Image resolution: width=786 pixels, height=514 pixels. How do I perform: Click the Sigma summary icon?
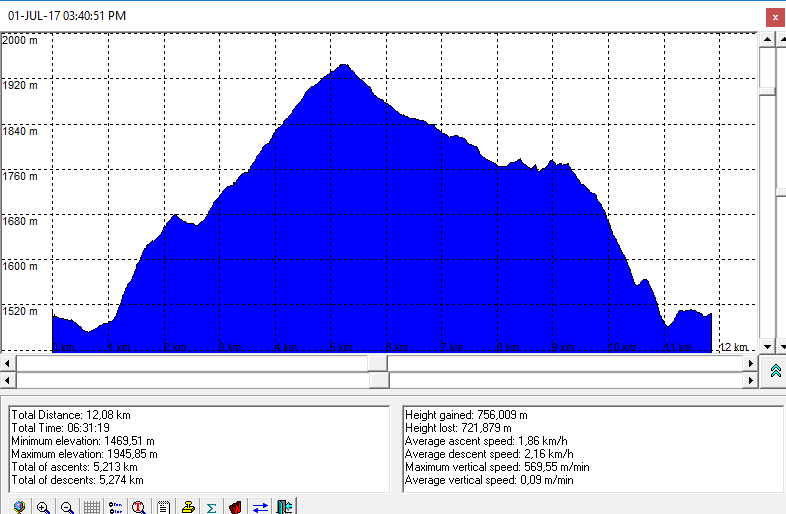(211, 506)
